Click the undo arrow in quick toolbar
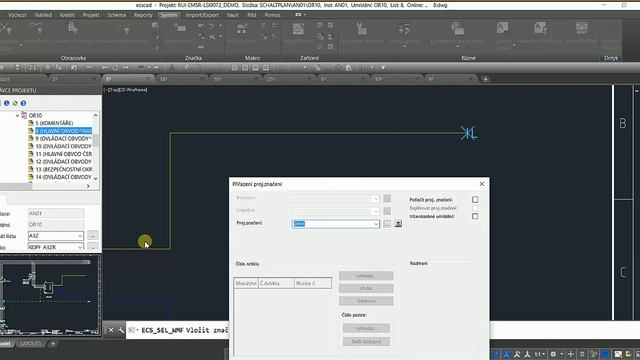640x360 pixels. coord(90,68)
